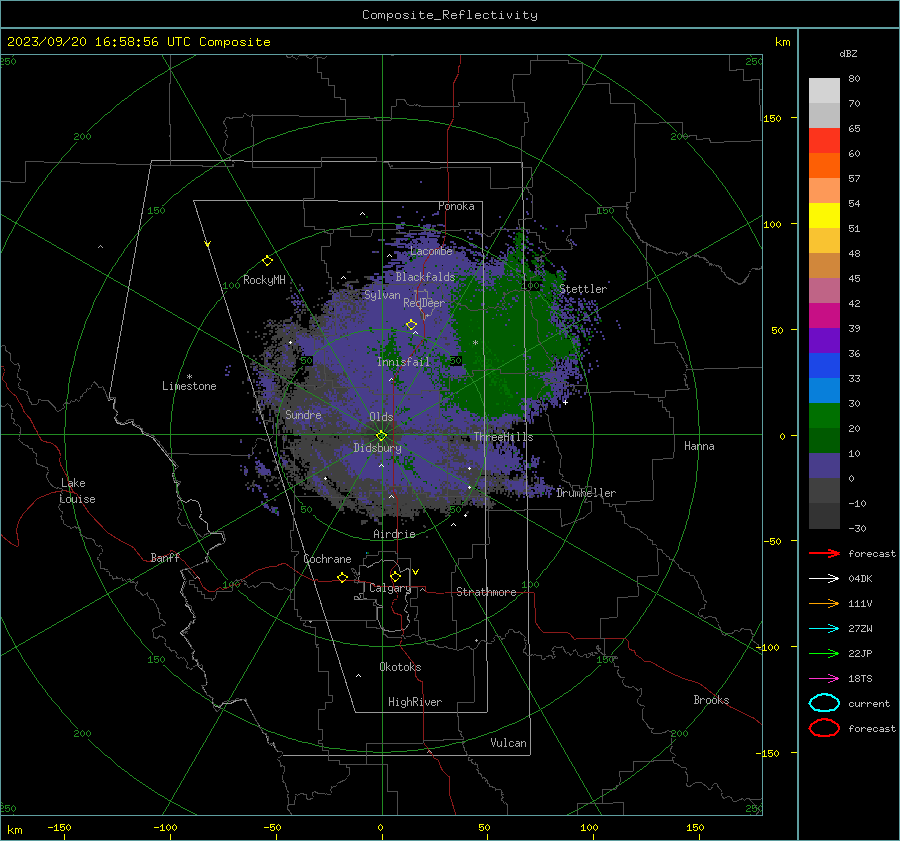The height and width of the screenshot is (841, 900).
Task: Click the orange 111V arrow legend icon
Action: tap(824, 603)
